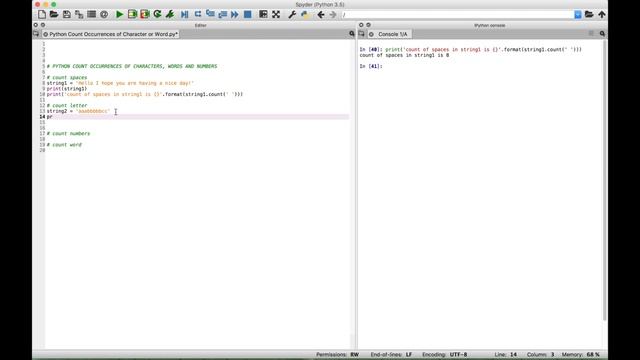The height and width of the screenshot is (360, 640).
Task: Open Preferences wrench icon
Action: [292, 14]
